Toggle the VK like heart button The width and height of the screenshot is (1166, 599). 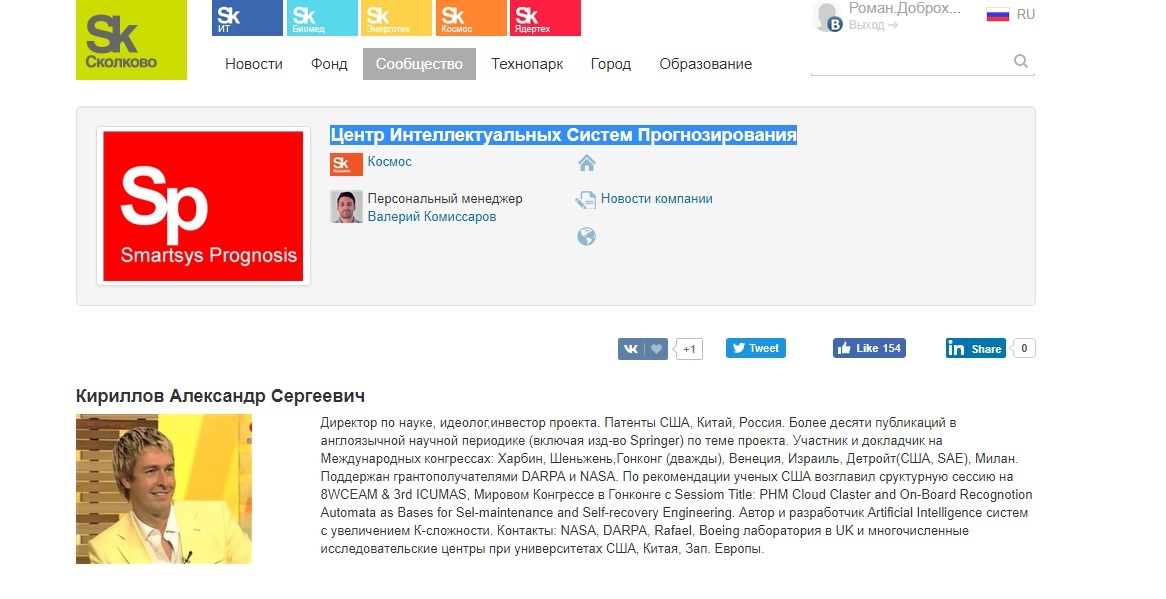(x=658, y=348)
